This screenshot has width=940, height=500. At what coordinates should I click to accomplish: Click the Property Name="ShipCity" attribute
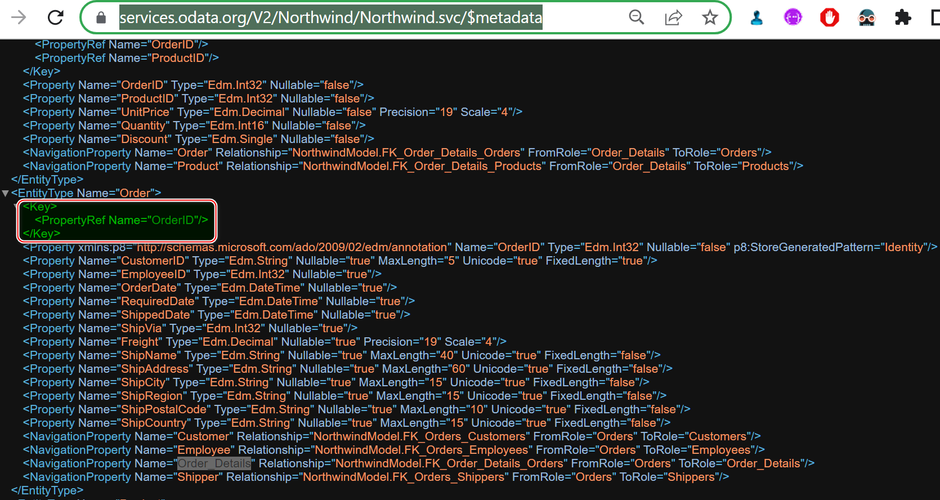(x=123, y=382)
